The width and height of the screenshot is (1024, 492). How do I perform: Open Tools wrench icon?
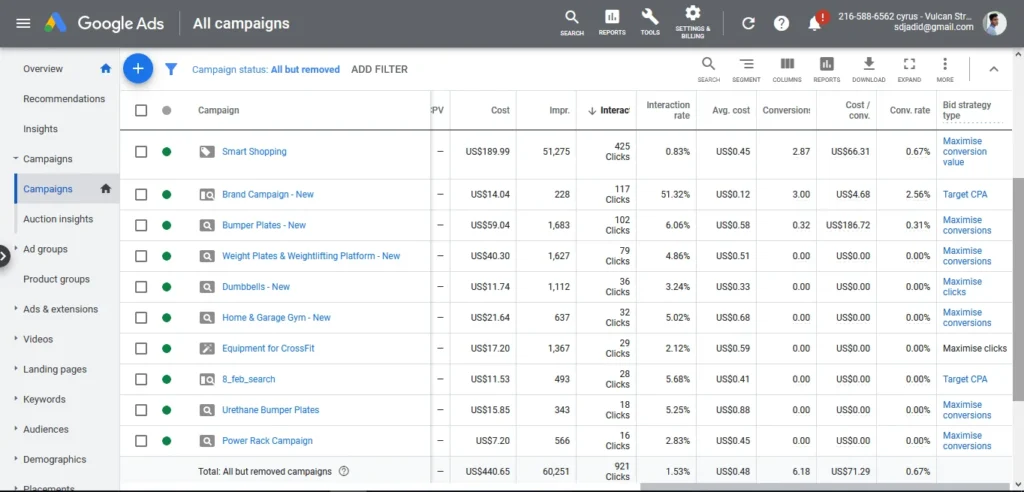[x=650, y=22]
